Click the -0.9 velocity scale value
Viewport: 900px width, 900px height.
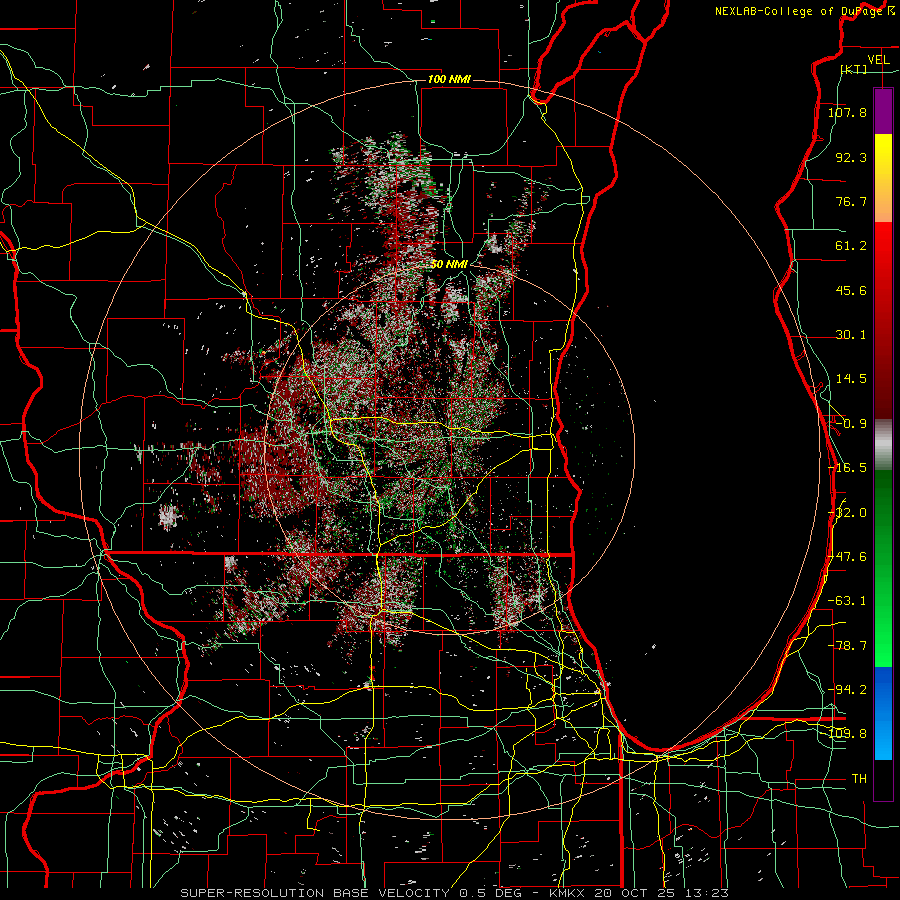[x=851, y=424]
